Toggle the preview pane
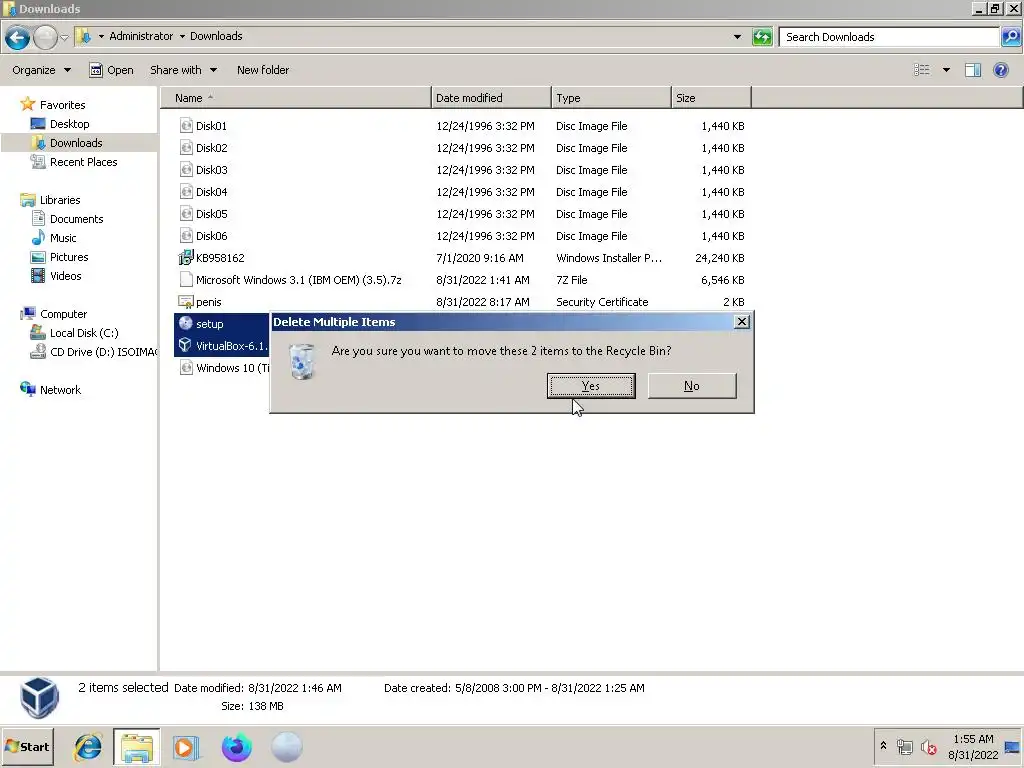 [972, 70]
